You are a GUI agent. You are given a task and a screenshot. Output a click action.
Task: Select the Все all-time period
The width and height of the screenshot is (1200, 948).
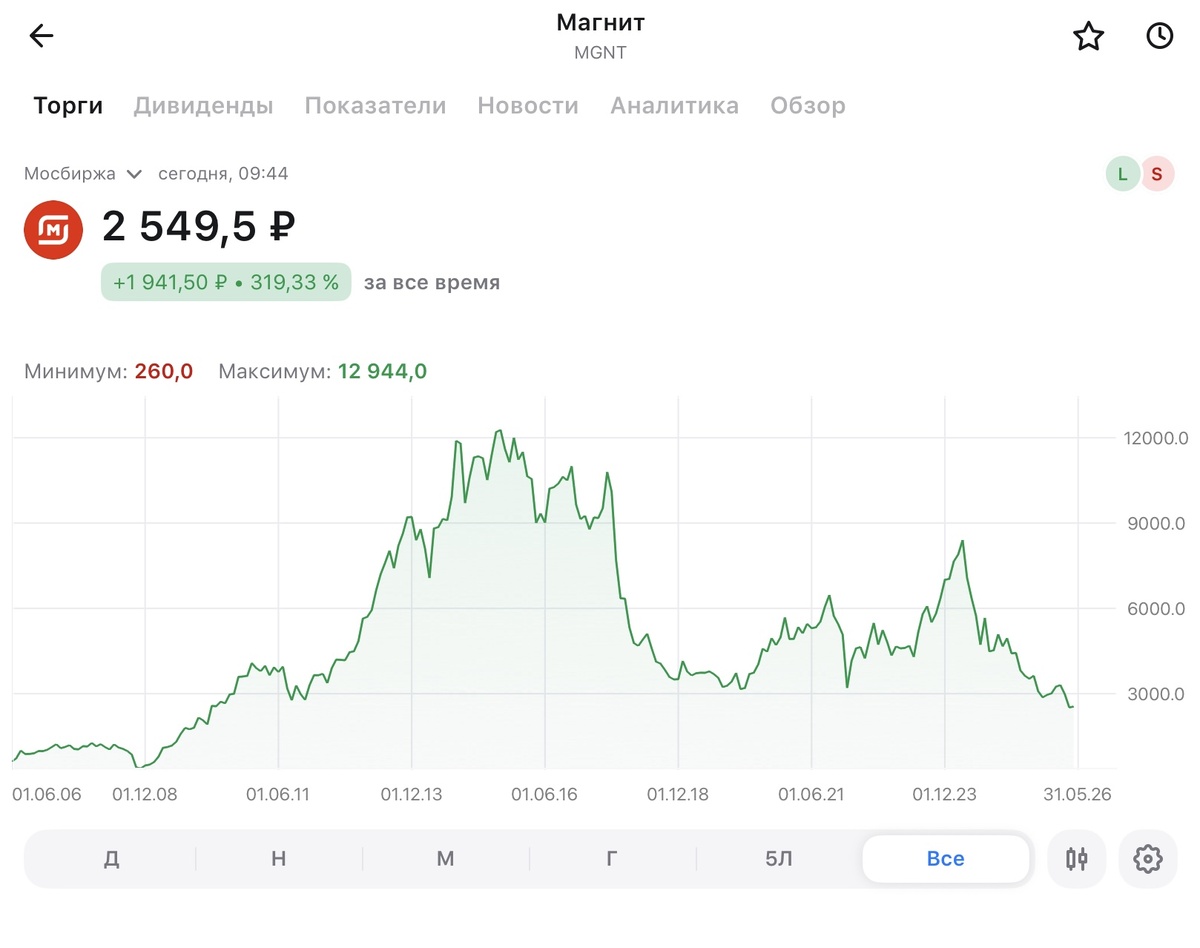point(946,859)
